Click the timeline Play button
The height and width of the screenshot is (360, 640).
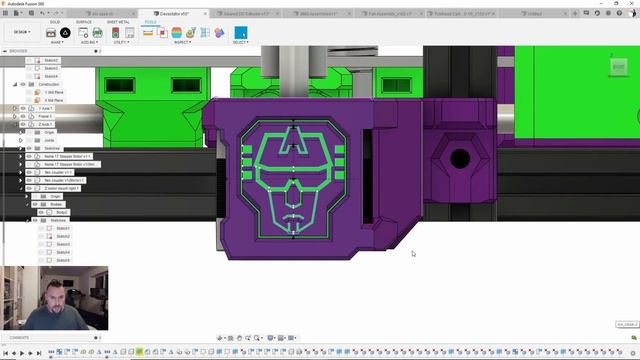(x=22, y=353)
